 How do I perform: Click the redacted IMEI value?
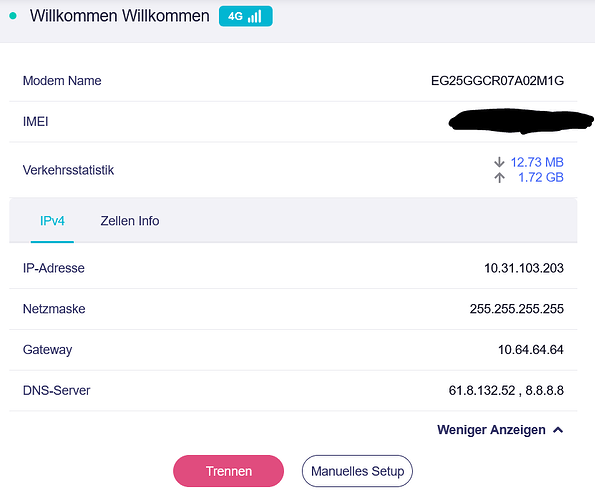521,121
